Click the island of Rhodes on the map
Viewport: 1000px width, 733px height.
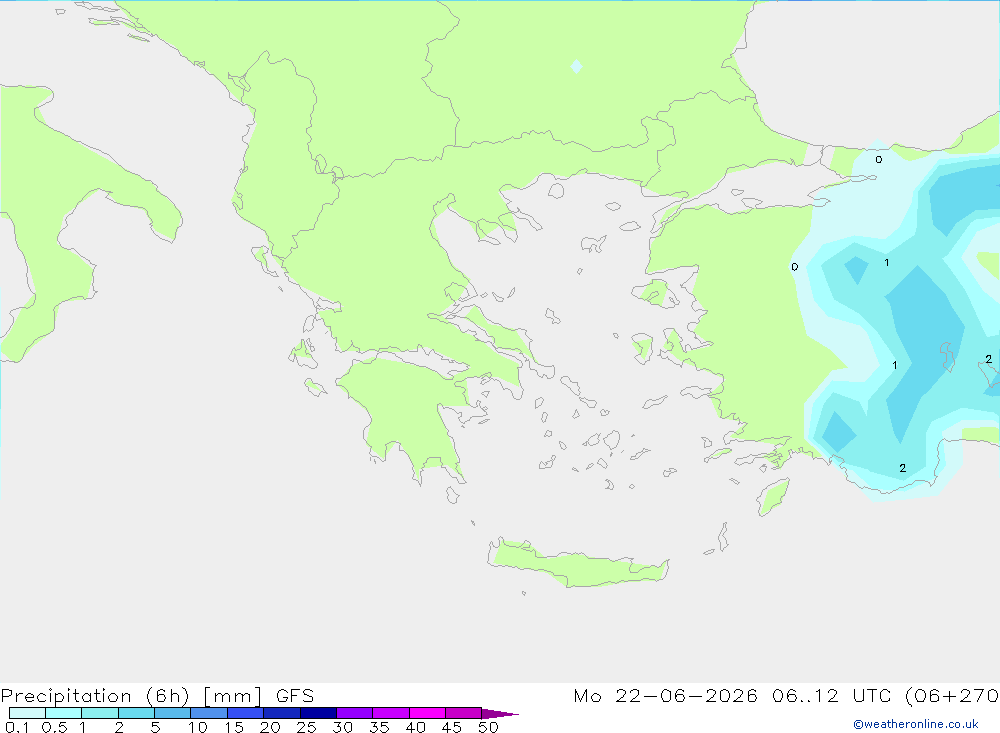coord(773,498)
